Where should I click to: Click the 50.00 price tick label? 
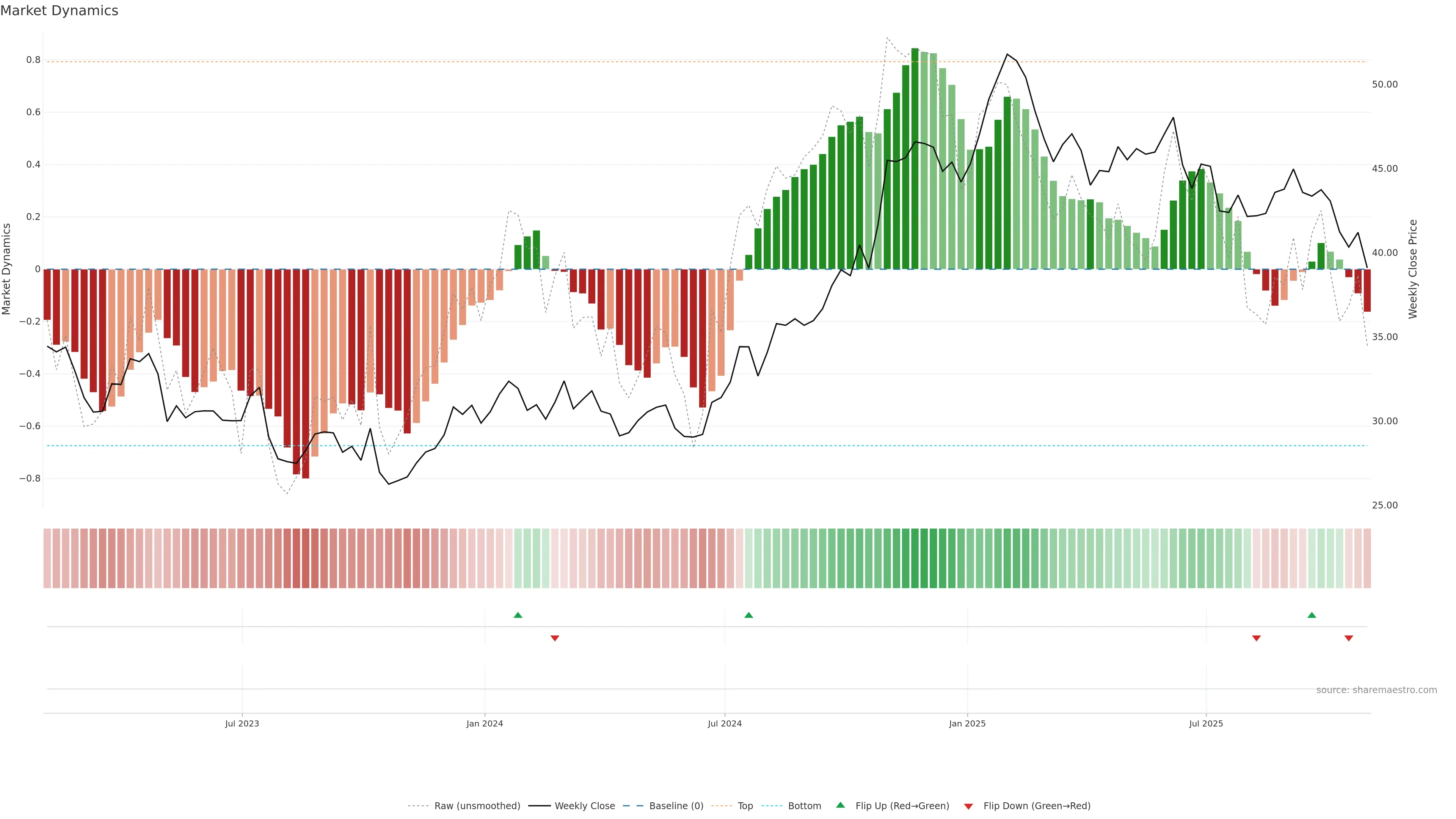tap(1384, 84)
